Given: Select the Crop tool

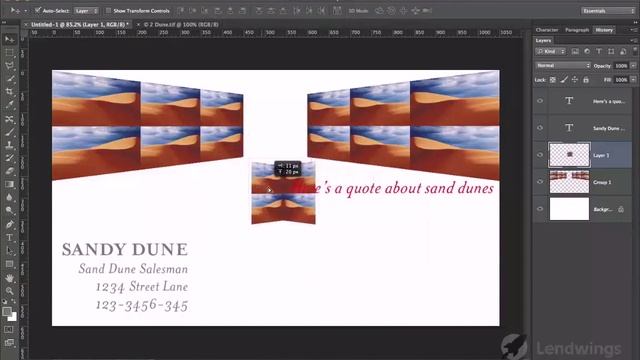Looking at the screenshot, I should [x=9, y=91].
